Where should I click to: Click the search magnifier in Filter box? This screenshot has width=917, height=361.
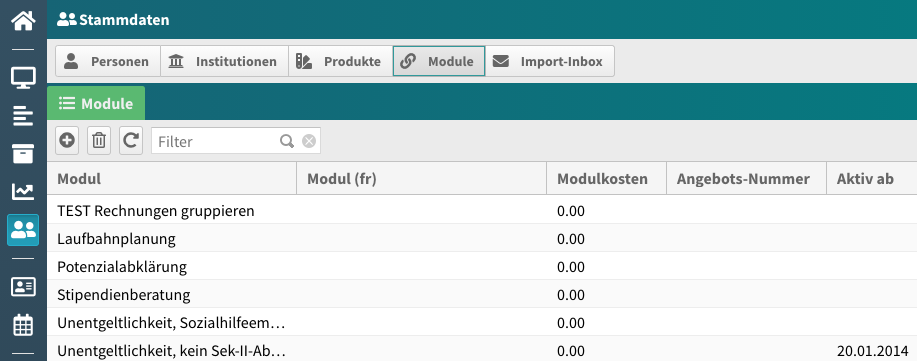(287, 141)
